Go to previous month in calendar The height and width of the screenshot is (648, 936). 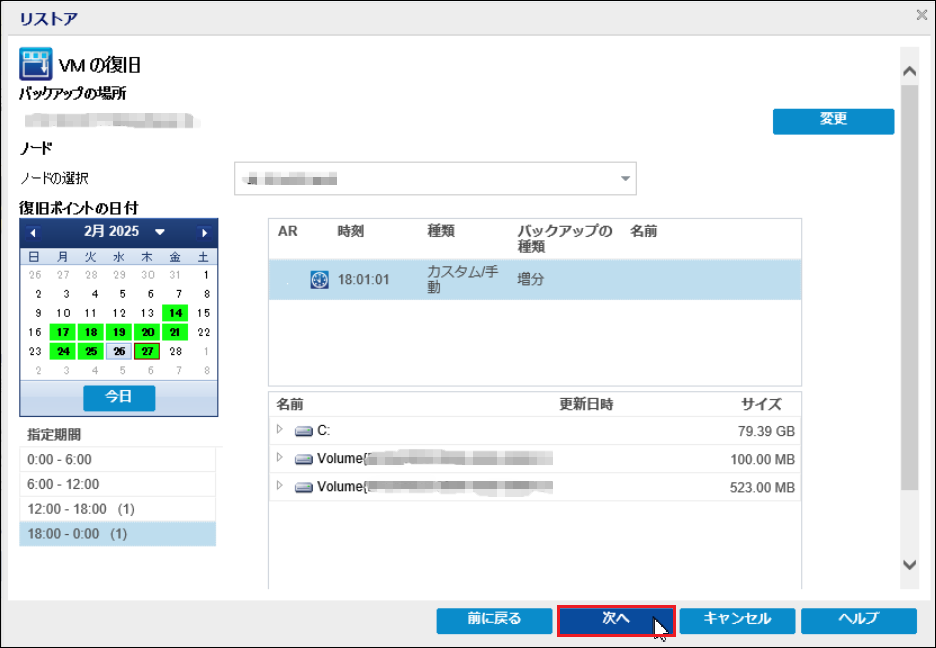tap(33, 232)
